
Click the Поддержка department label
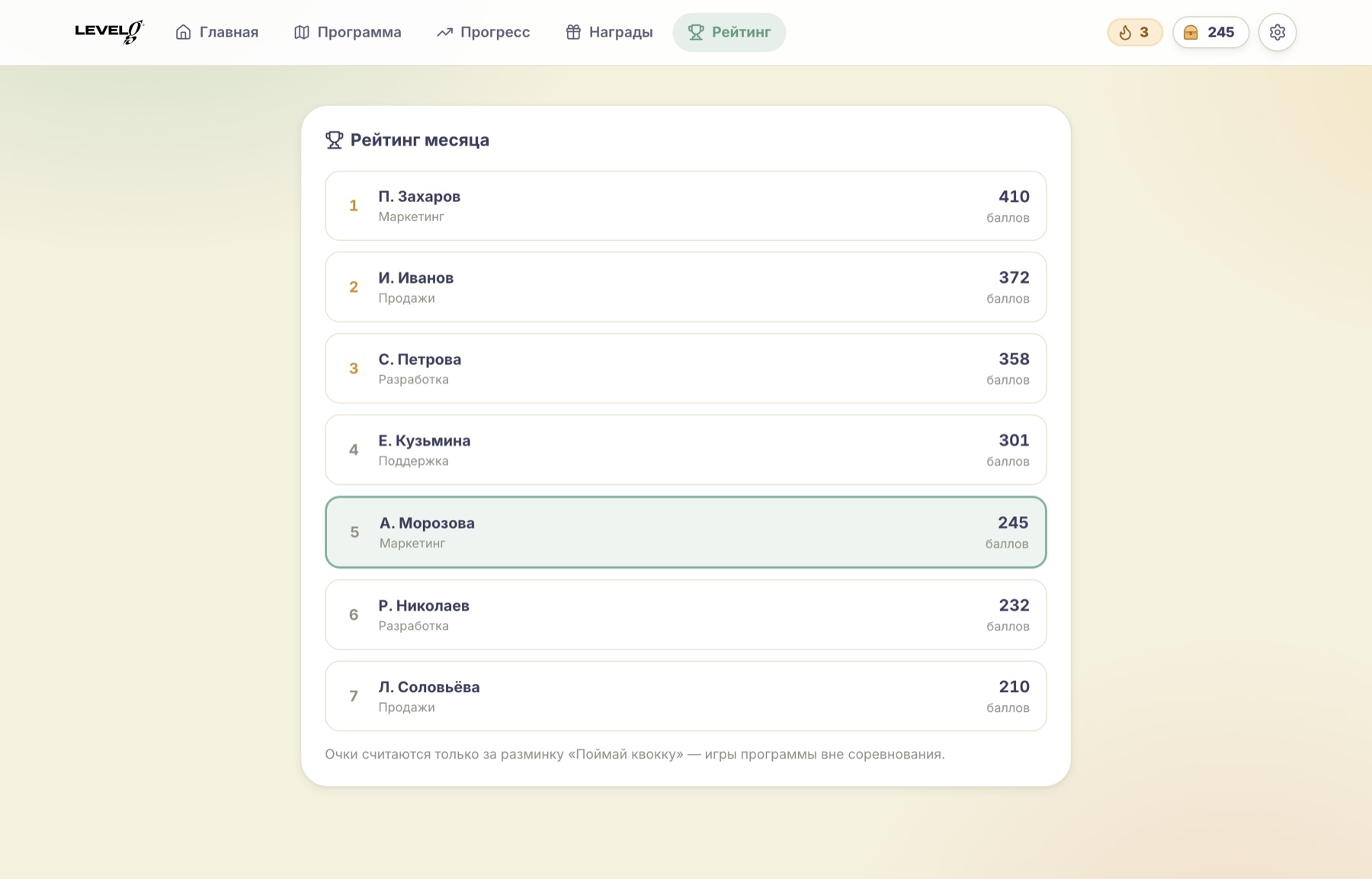click(x=413, y=461)
